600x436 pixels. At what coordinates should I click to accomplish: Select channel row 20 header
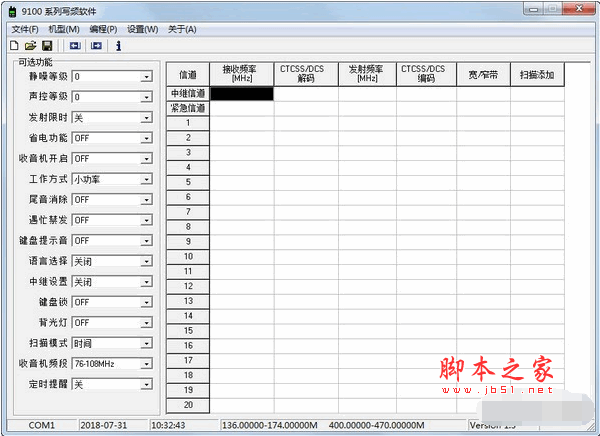(x=188, y=405)
